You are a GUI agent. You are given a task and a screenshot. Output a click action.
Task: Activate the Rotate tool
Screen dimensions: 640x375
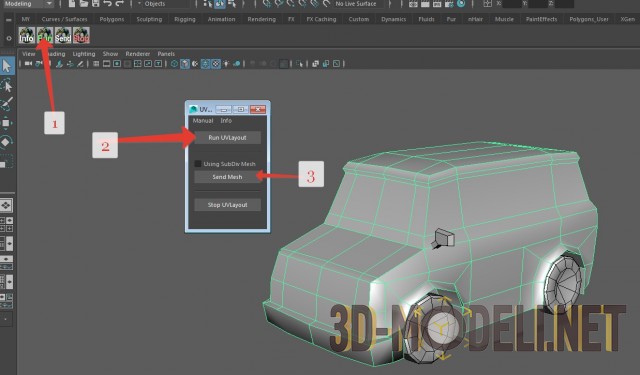click(7, 142)
